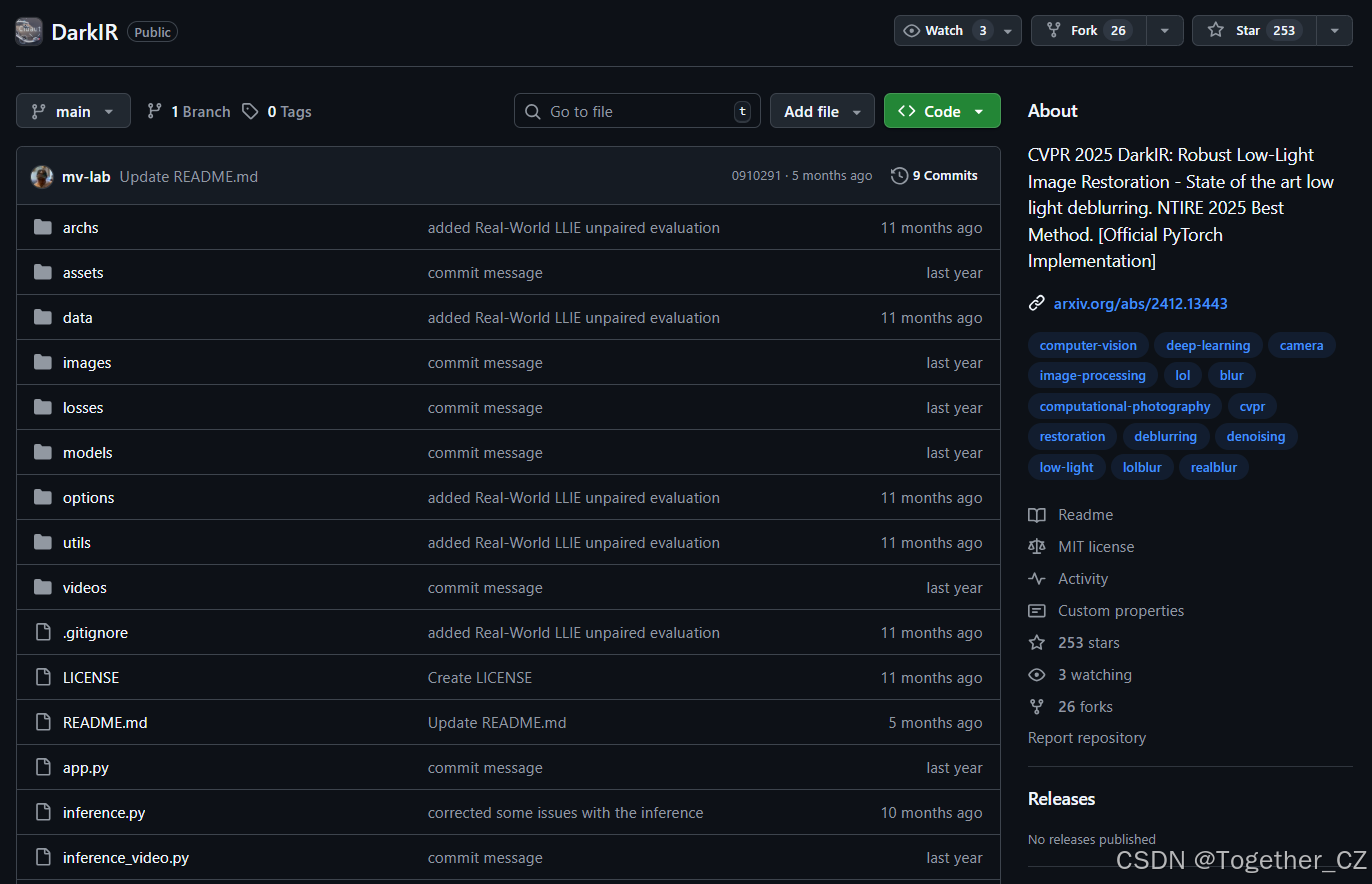Select the cvpr topic tag

click(1252, 406)
